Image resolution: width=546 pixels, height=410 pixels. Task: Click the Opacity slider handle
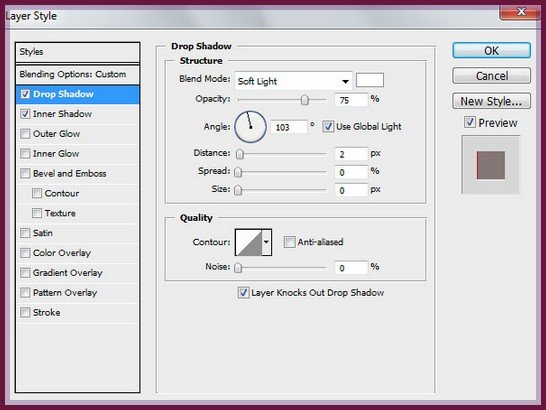coord(305,100)
